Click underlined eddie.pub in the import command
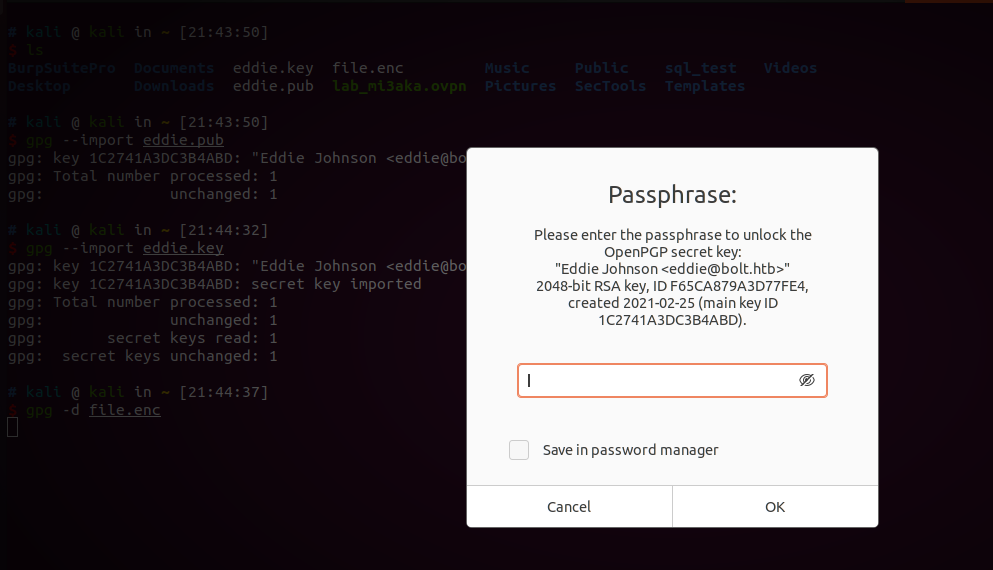This screenshot has width=993, height=570. pos(183,140)
